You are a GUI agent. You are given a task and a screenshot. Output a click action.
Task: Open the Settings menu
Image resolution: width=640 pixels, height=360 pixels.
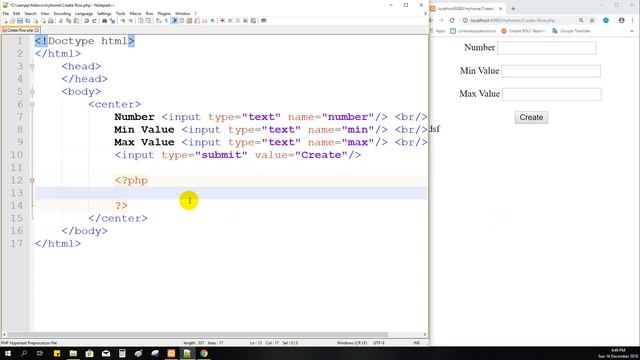pyautogui.click(x=104, y=13)
